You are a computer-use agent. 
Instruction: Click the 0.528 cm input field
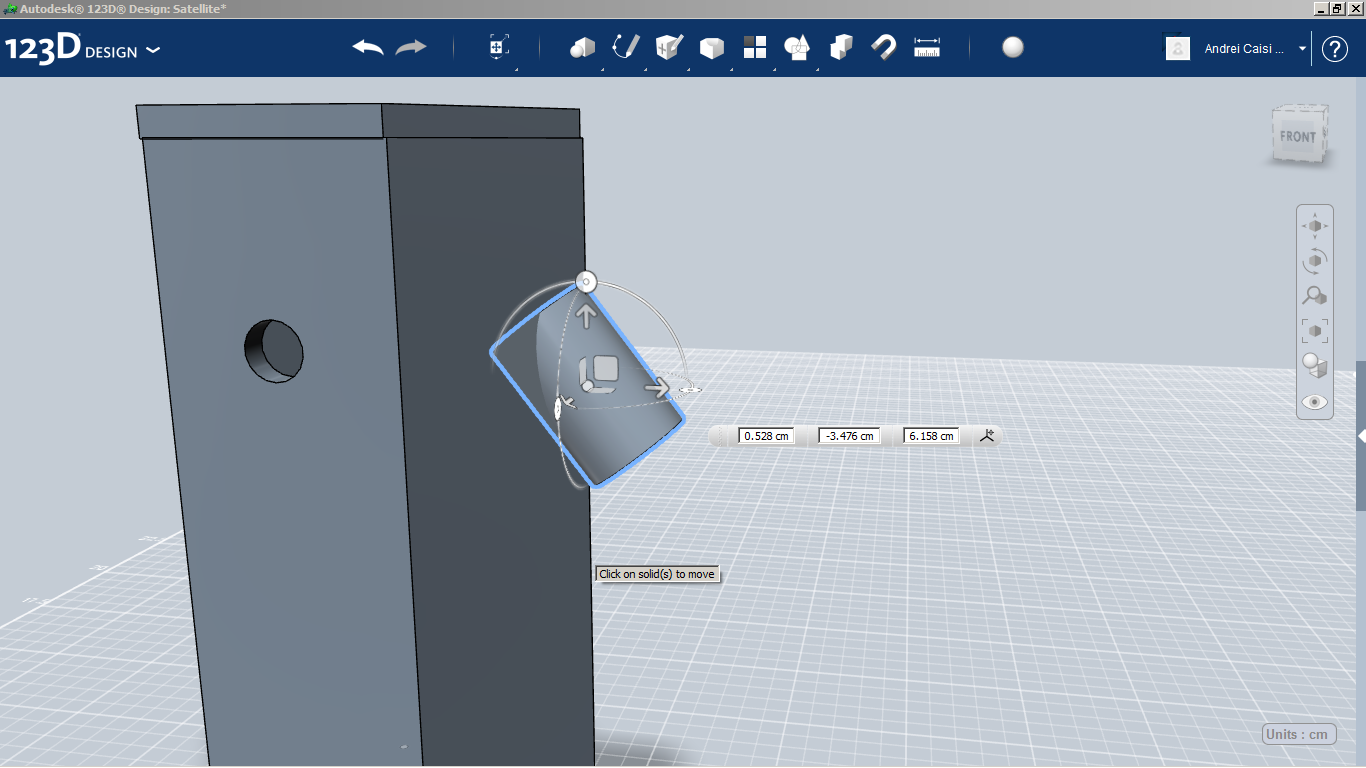(x=766, y=436)
